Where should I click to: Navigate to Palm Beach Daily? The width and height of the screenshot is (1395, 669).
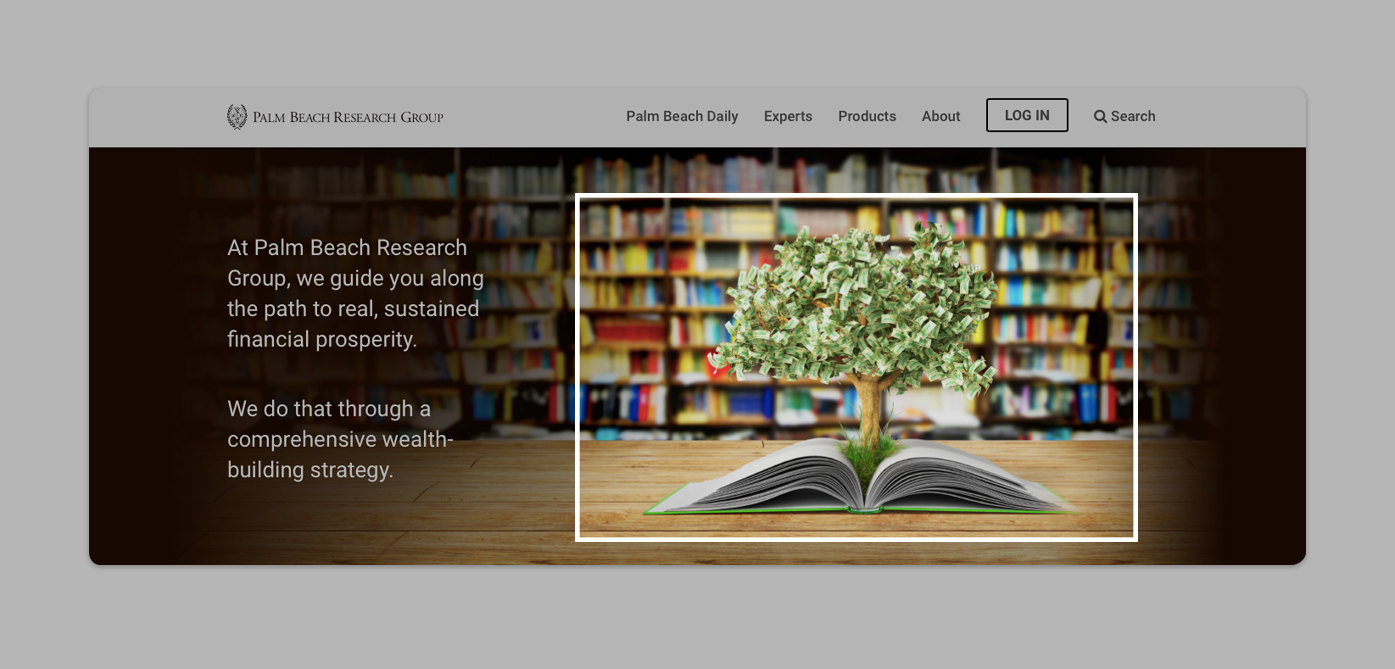[682, 116]
